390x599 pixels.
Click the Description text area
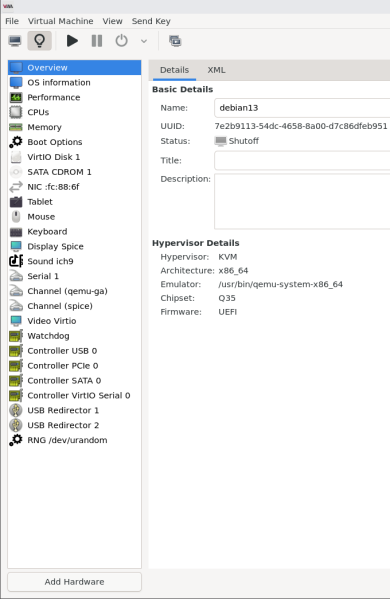302,201
